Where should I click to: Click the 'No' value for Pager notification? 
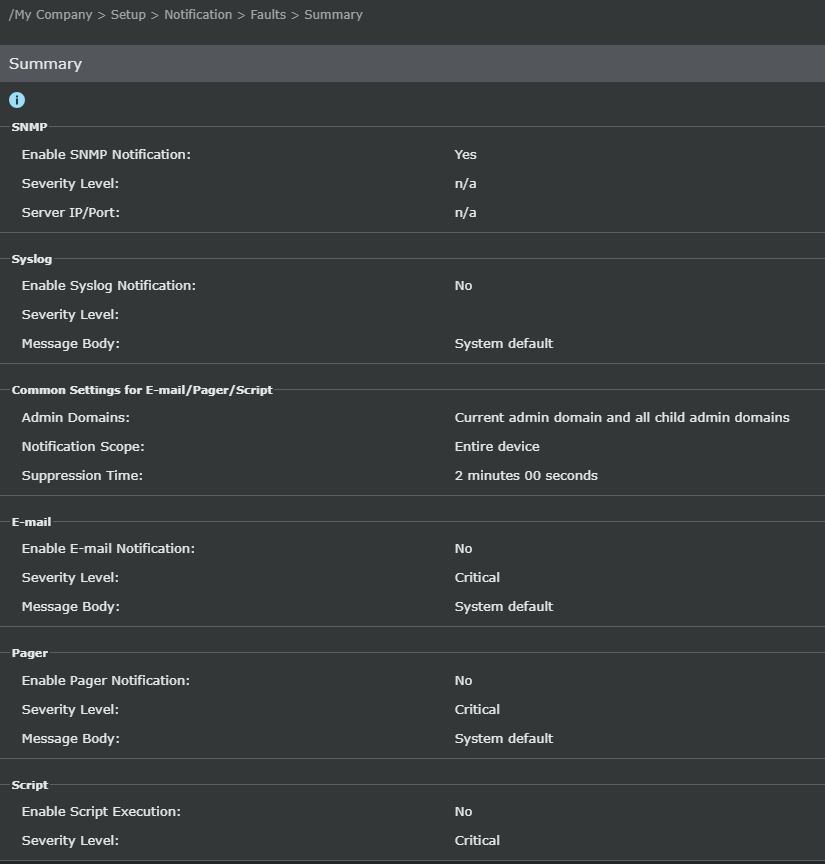pyautogui.click(x=463, y=681)
